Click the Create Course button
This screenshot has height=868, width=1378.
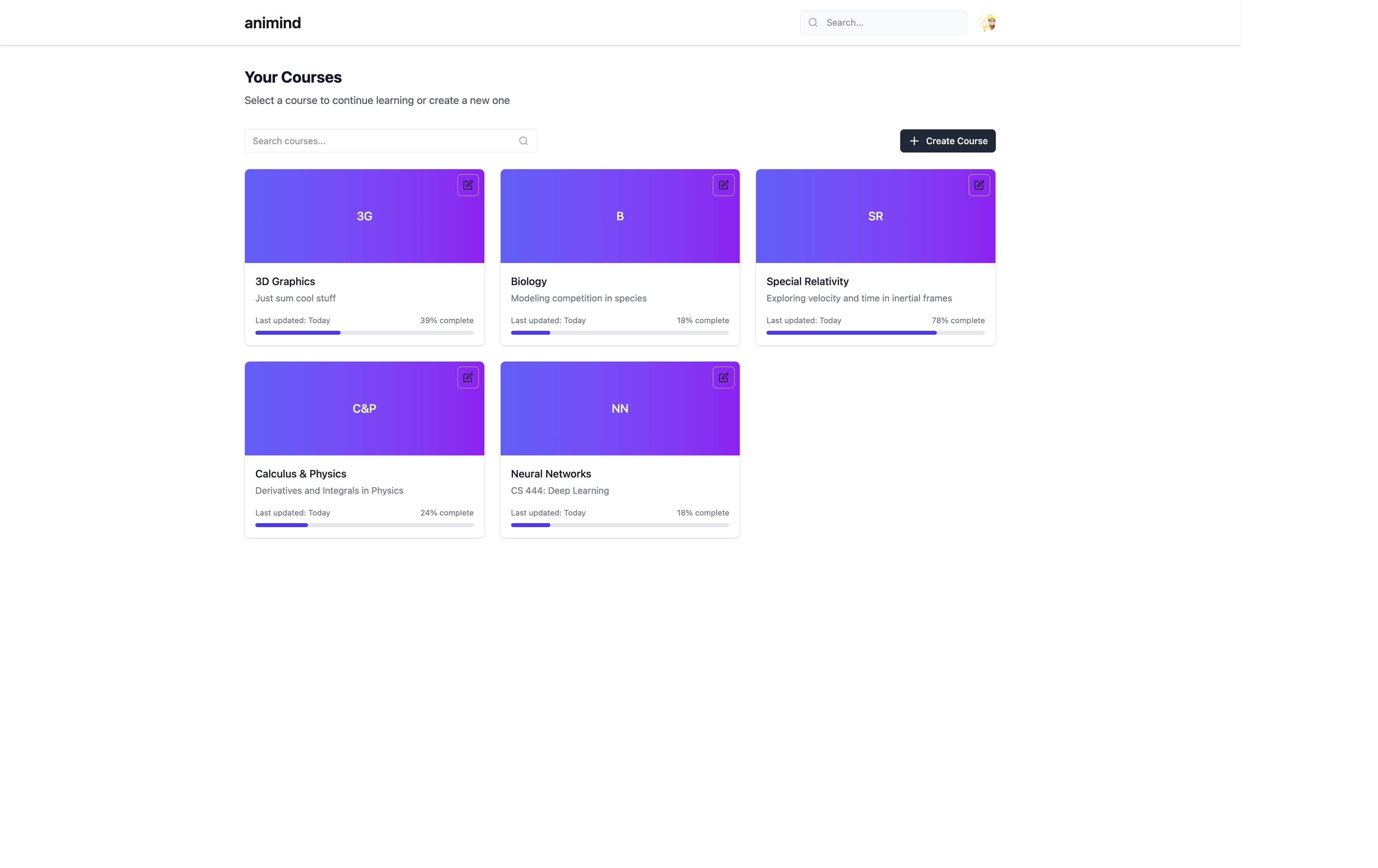947,141
